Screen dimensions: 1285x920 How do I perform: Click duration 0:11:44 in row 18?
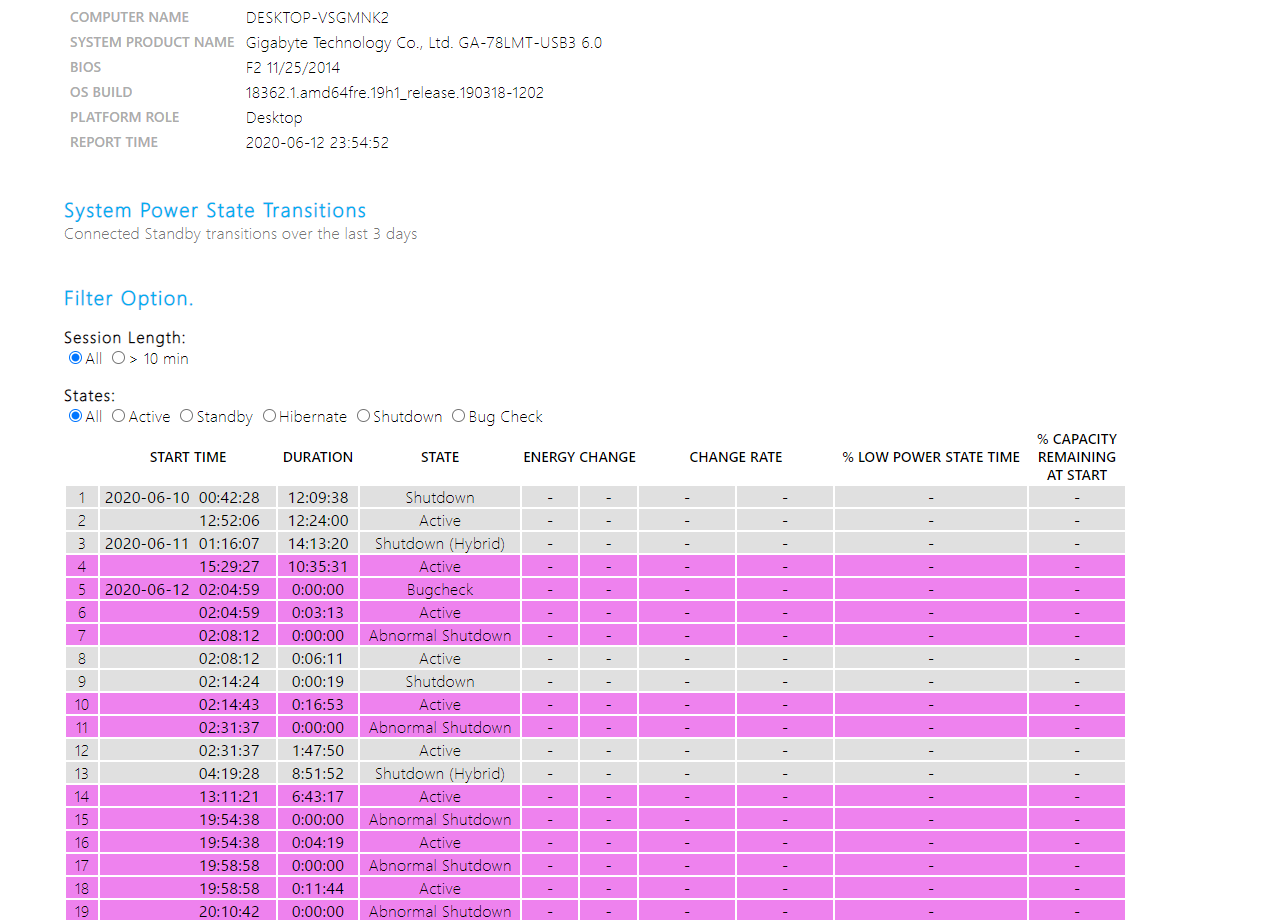point(318,889)
